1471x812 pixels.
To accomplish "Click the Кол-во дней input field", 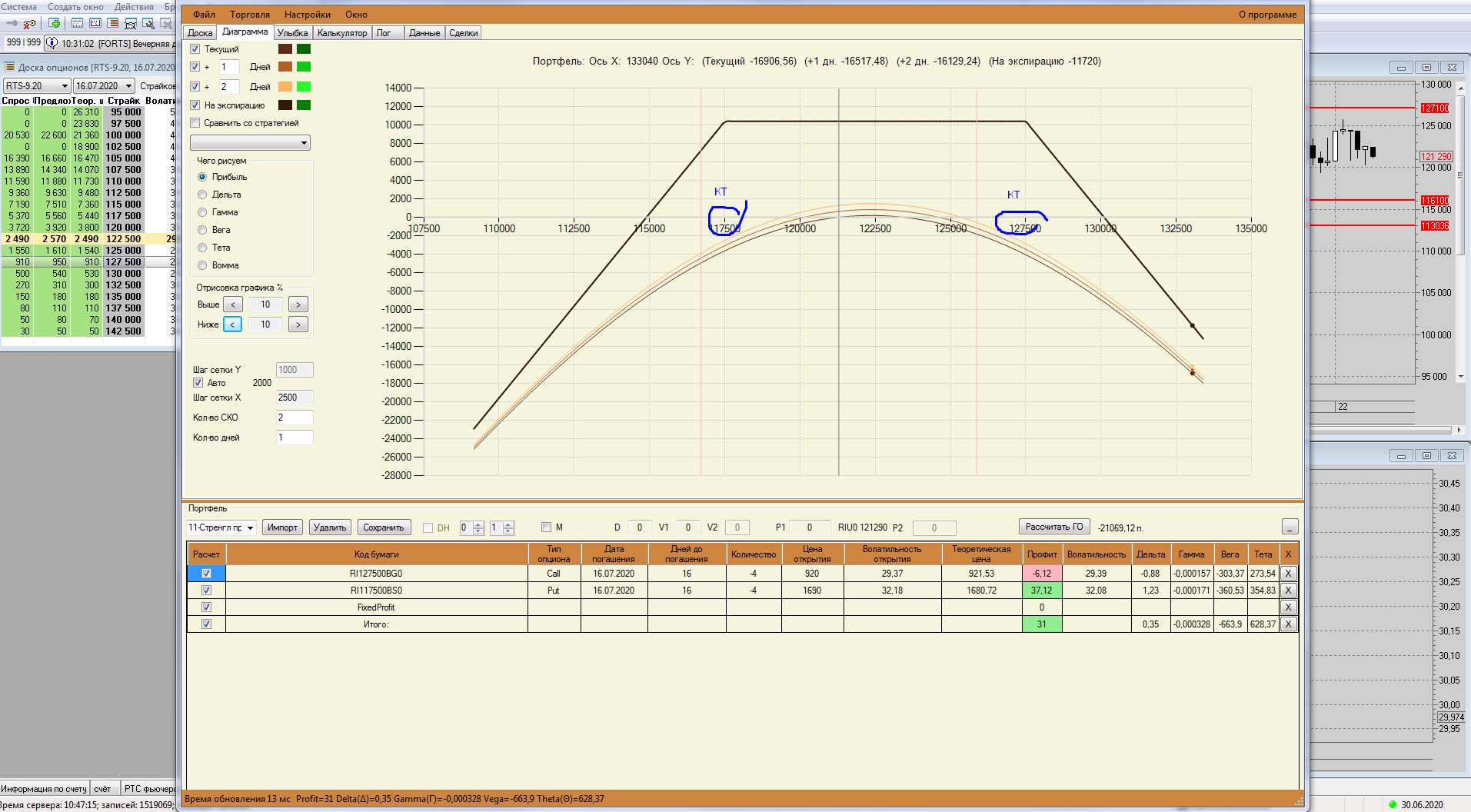I will (x=295, y=438).
